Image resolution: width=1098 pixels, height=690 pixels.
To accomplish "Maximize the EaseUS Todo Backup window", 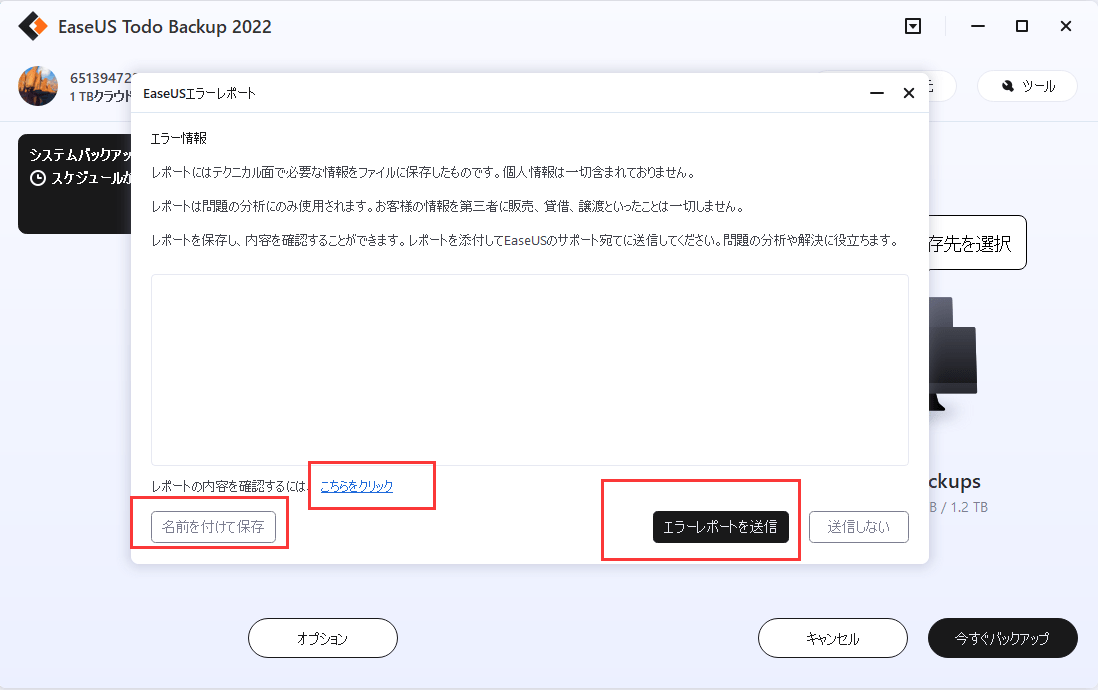I will (1022, 27).
